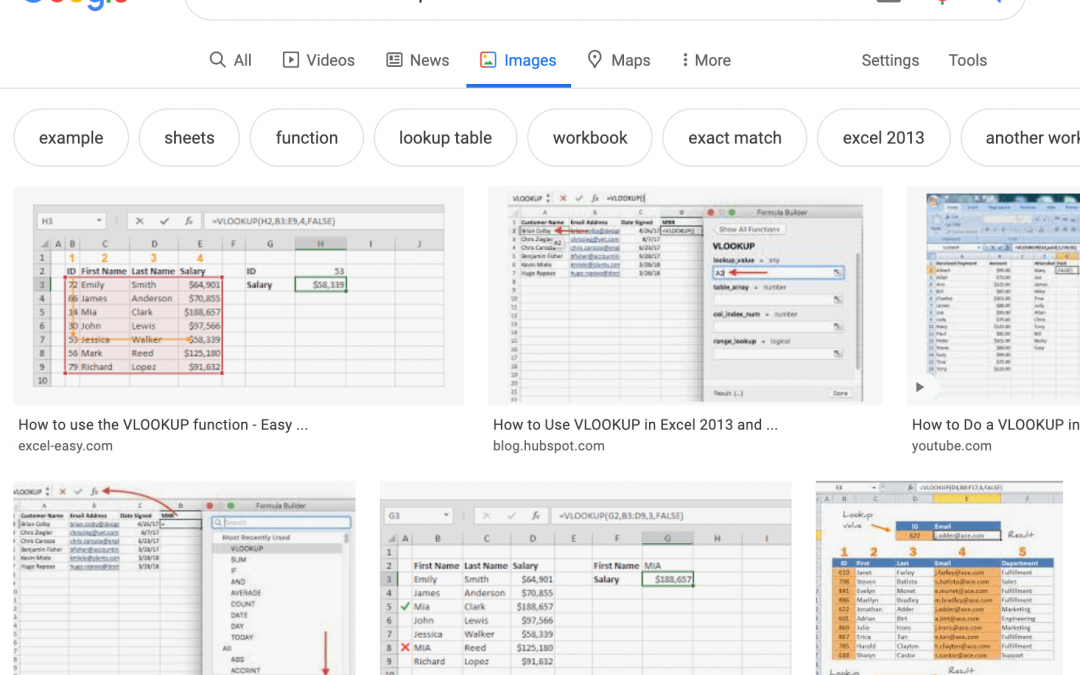Click the three-dot icon beside More
Image resolution: width=1080 pixels, height=675 pixels.
(685, 60)
